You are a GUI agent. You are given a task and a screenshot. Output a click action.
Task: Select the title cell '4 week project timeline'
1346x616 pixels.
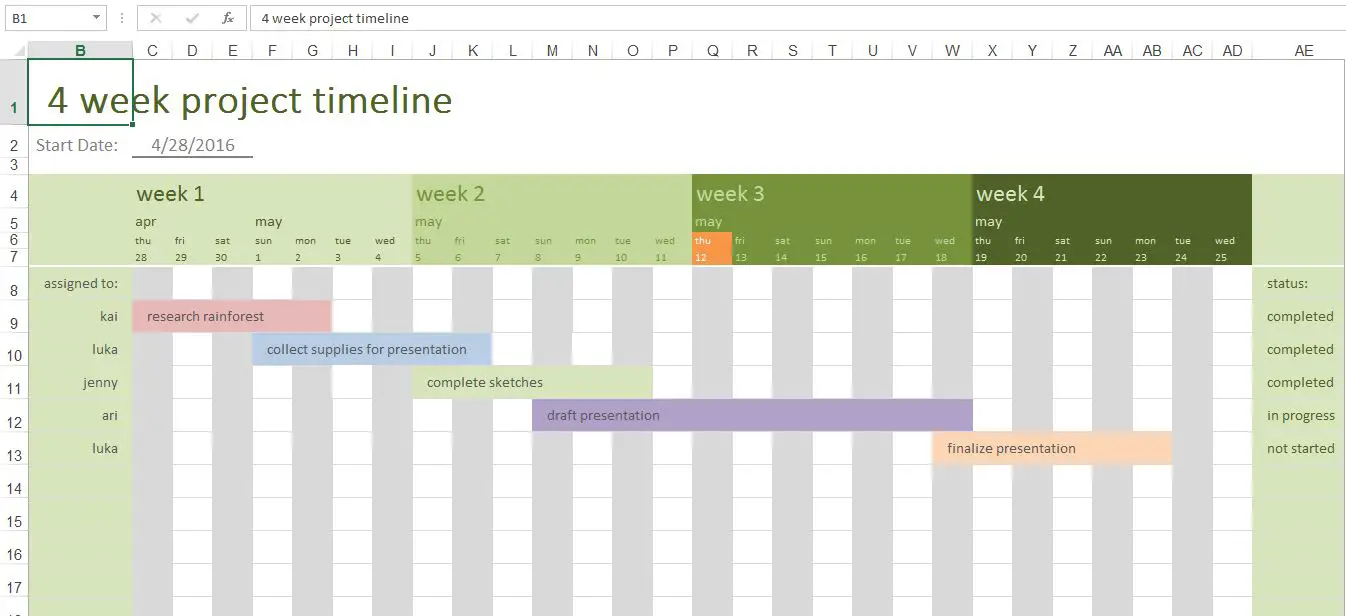point(250,100)
